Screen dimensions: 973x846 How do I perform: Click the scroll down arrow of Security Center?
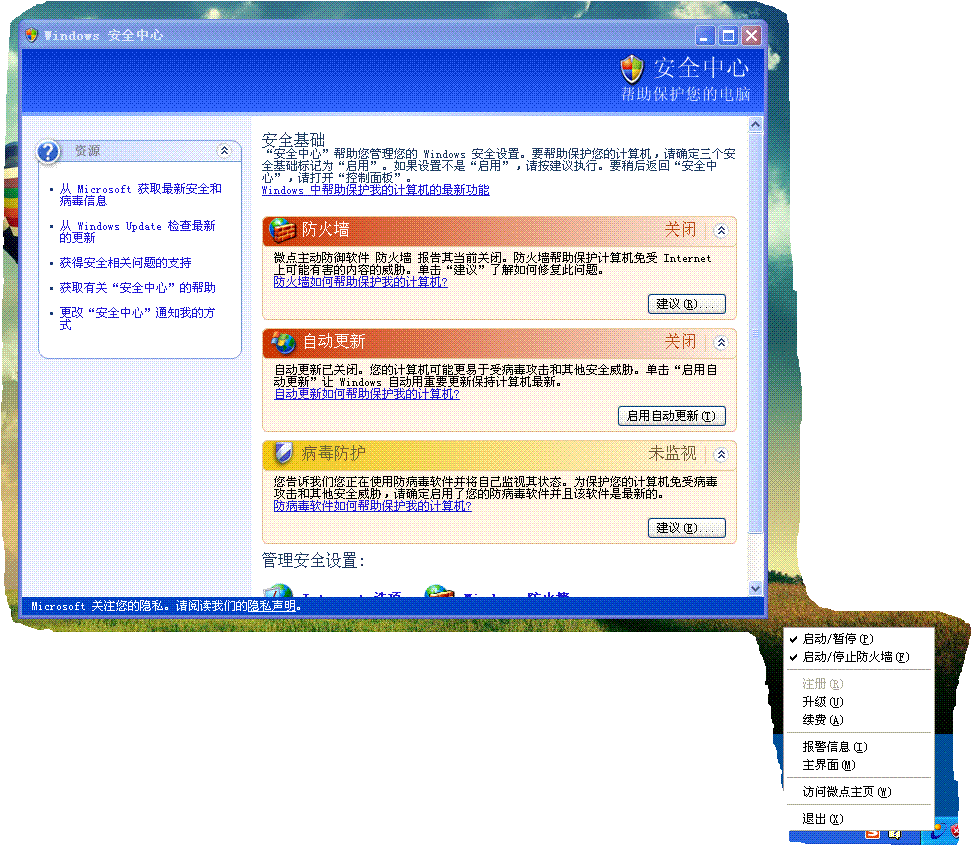[755, 588]
